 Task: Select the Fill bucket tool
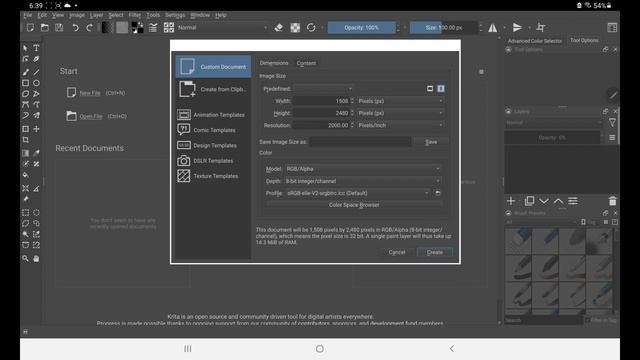[25, 175]
